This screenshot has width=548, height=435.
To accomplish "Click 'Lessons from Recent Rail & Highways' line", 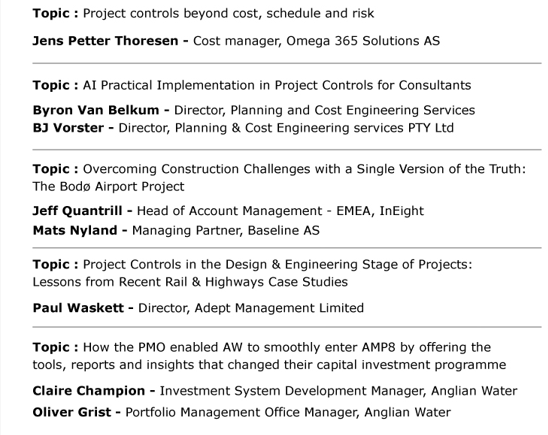I will pyautogui.click(x=190, y=282).
